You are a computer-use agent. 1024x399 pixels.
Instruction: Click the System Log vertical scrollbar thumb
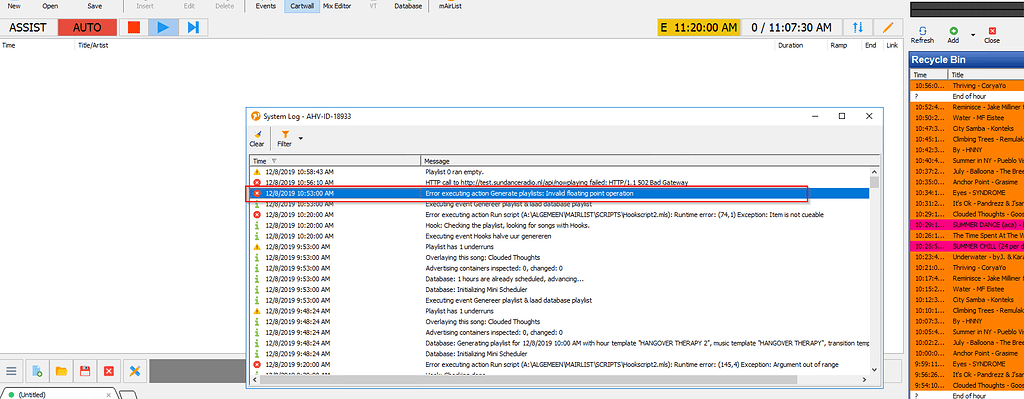tap(874, 181)
